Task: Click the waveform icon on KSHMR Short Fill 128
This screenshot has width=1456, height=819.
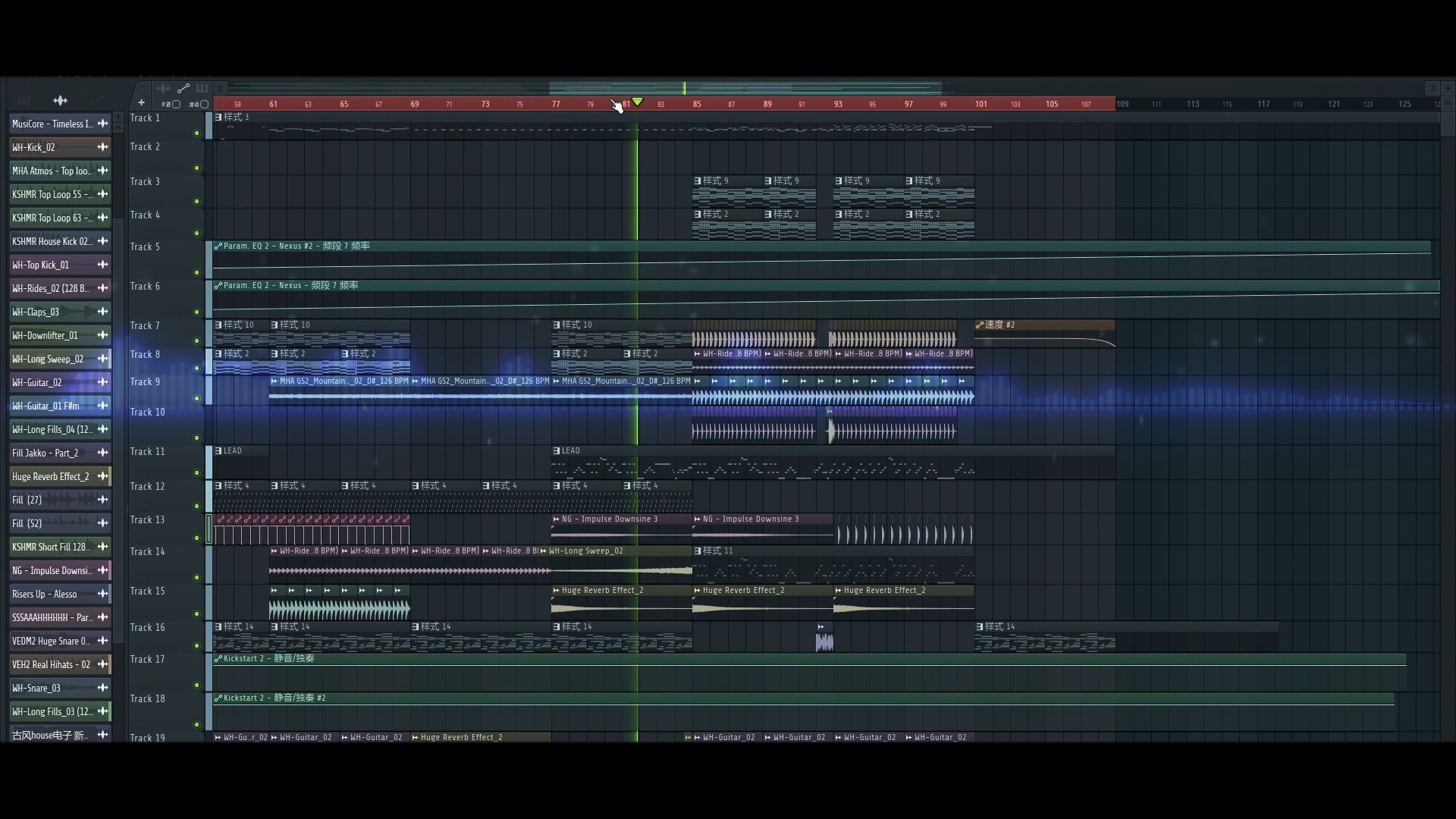Action: tap(102, 547)
